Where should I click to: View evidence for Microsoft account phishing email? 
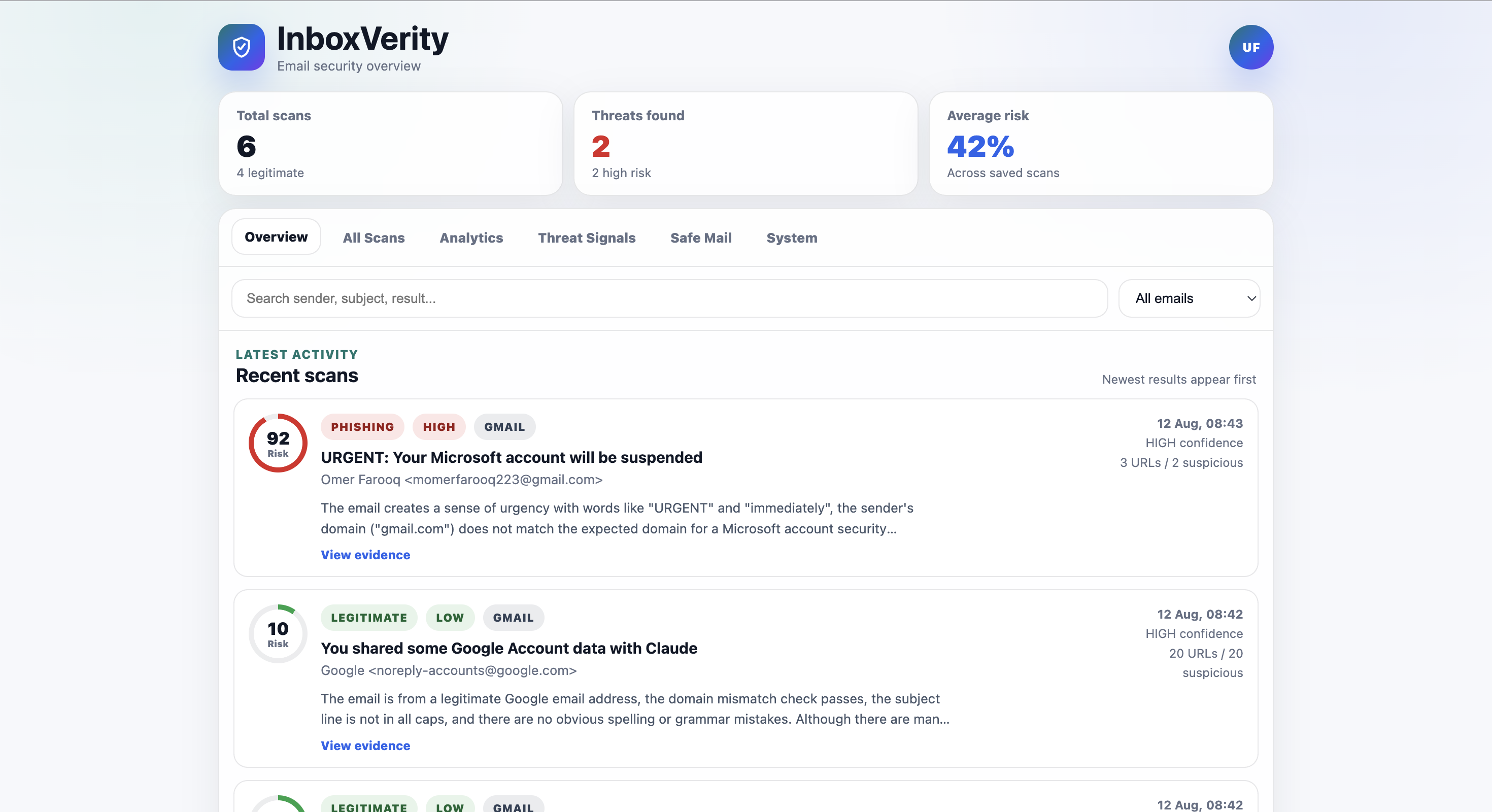pos(365,555)
